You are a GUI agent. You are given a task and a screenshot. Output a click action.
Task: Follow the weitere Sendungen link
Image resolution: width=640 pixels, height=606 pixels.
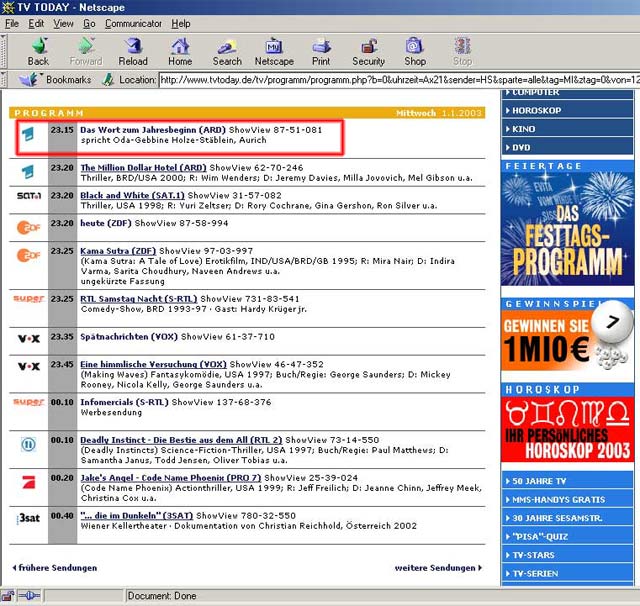436,568
